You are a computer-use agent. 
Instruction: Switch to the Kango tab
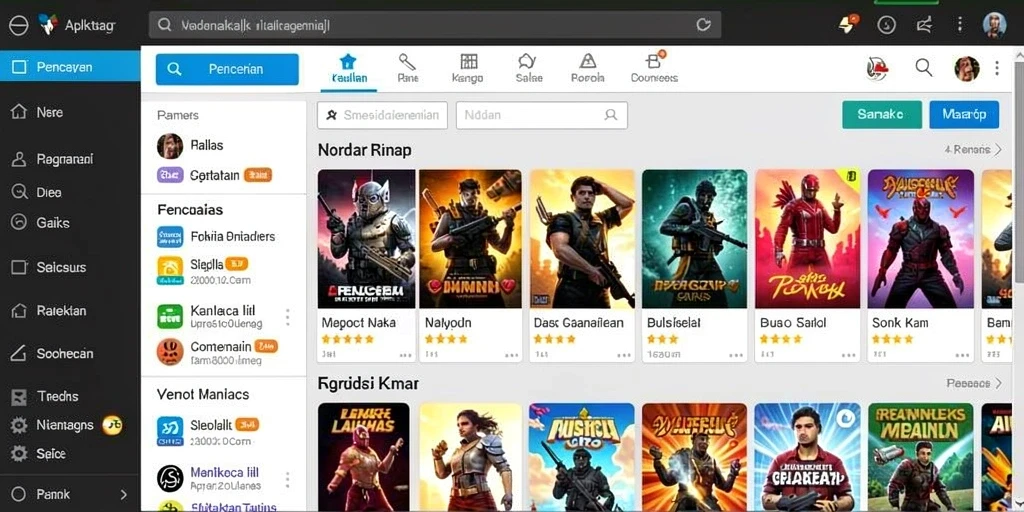pos(468,68)
